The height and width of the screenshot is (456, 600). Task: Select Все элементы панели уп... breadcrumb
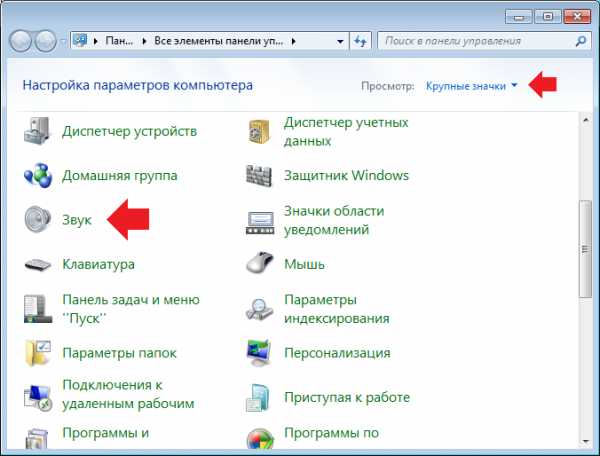point(218,41)
